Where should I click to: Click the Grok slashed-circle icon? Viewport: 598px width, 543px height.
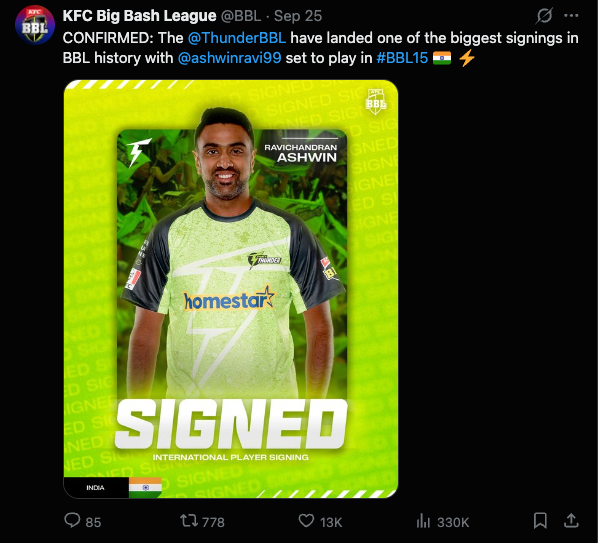544,16
